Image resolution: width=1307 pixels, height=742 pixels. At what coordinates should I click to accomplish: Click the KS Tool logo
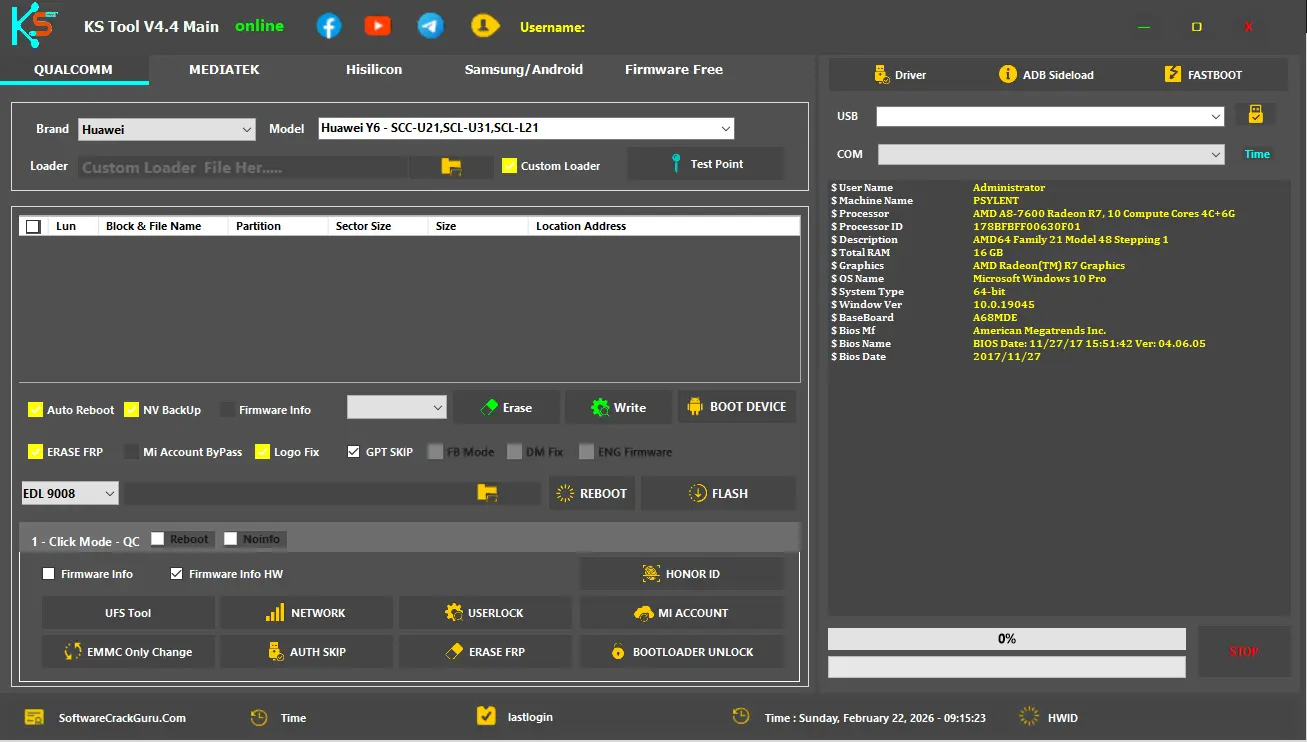[35, 24]
